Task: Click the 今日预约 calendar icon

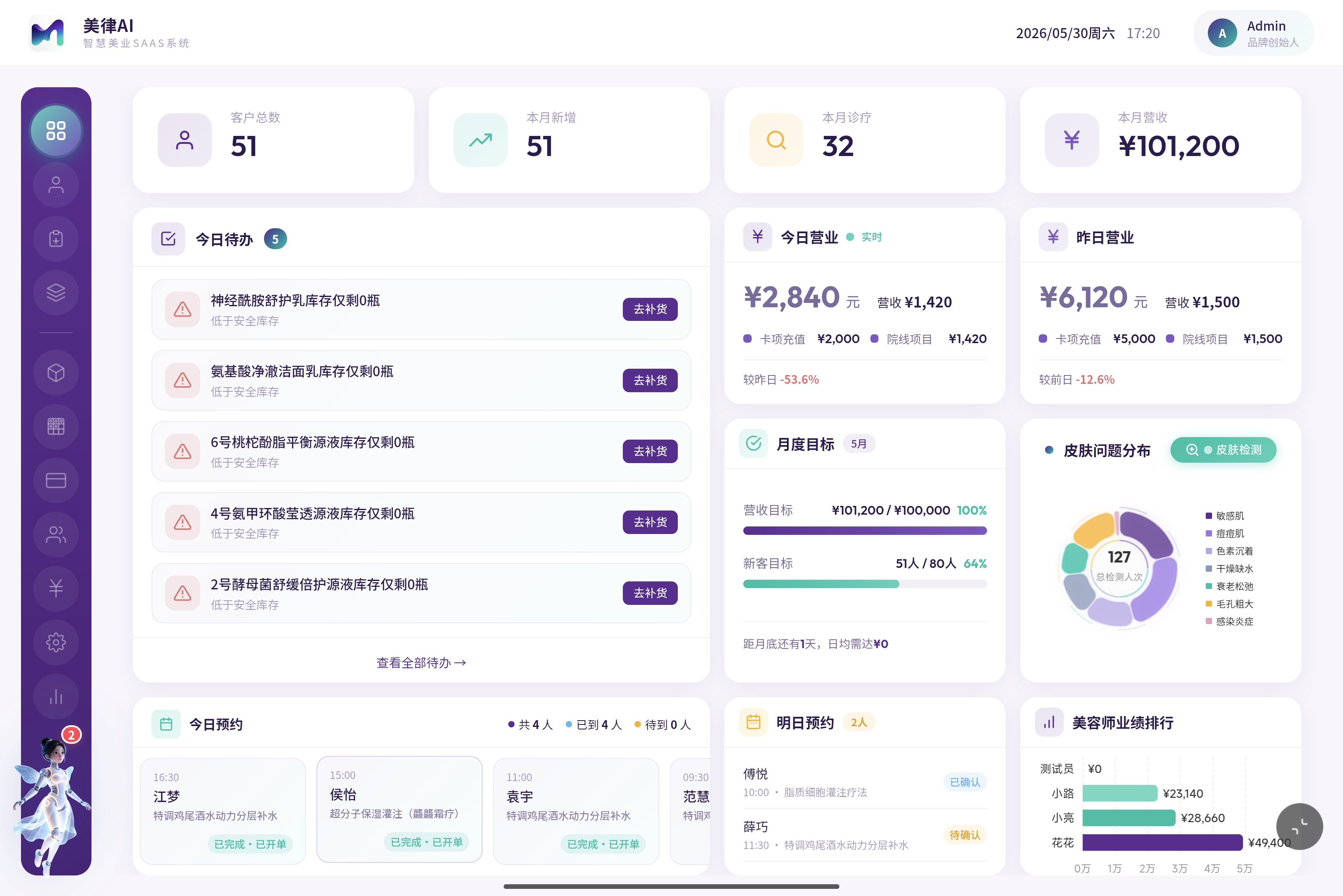Action: click(x=166, y=724)
